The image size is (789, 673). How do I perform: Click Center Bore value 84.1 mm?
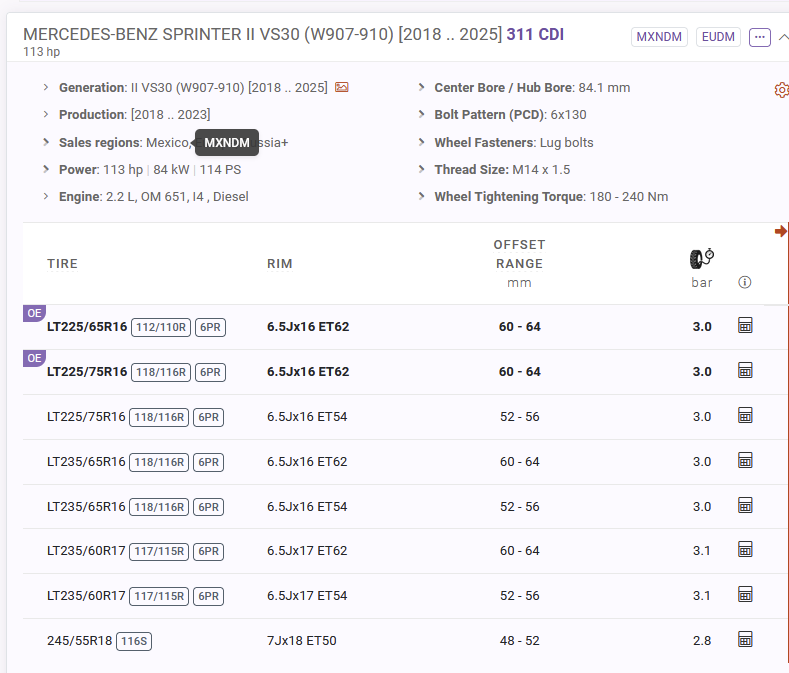click(604, 87)
